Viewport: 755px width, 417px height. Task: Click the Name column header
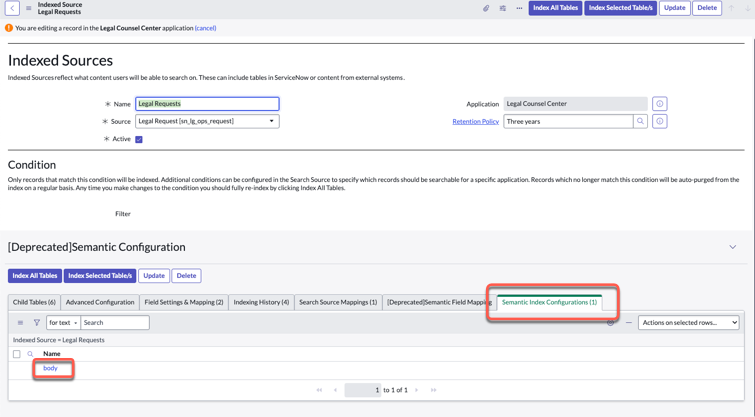(x=52, y=354)
